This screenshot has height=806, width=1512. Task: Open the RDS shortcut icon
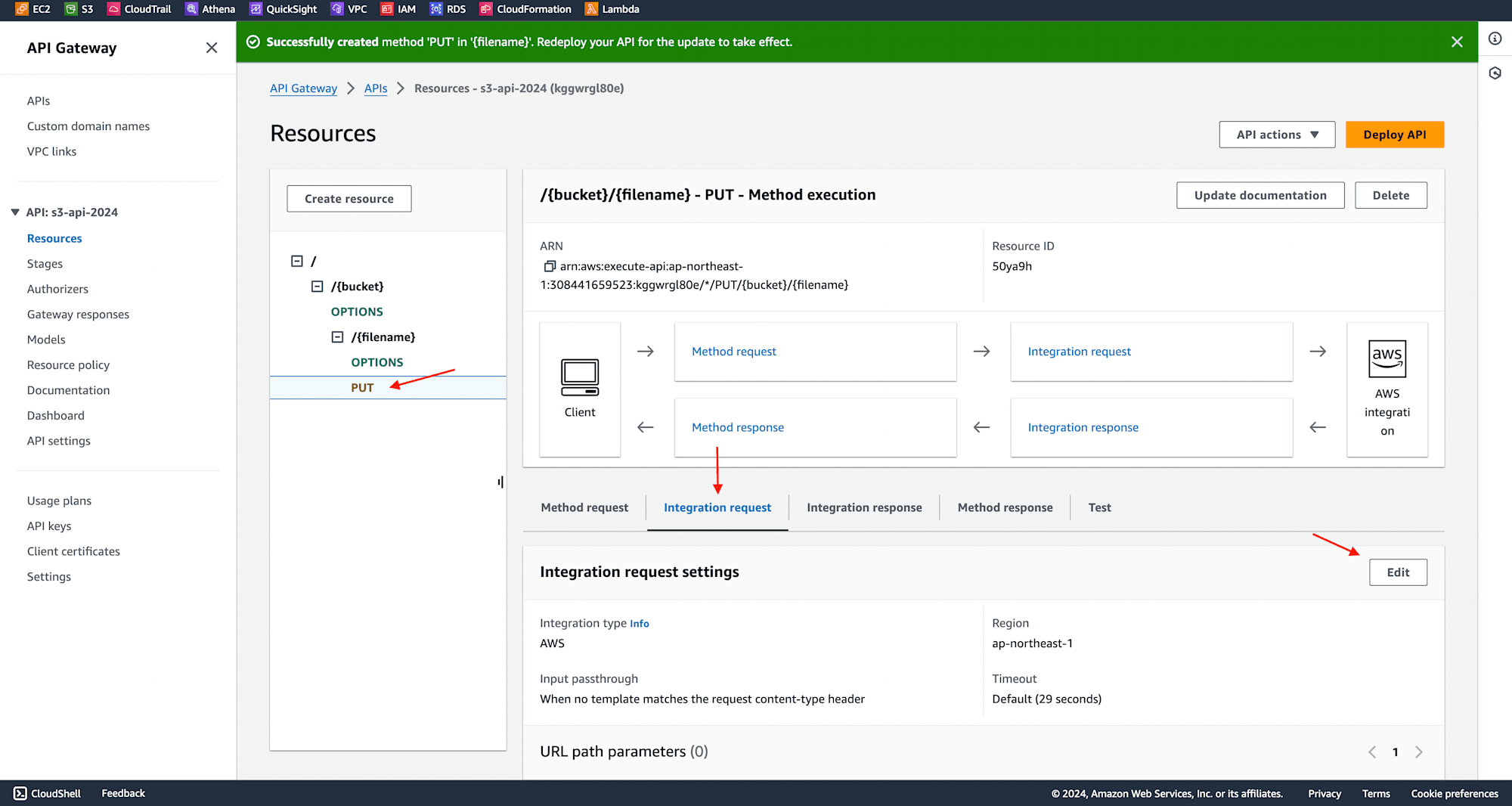(435, 9)
